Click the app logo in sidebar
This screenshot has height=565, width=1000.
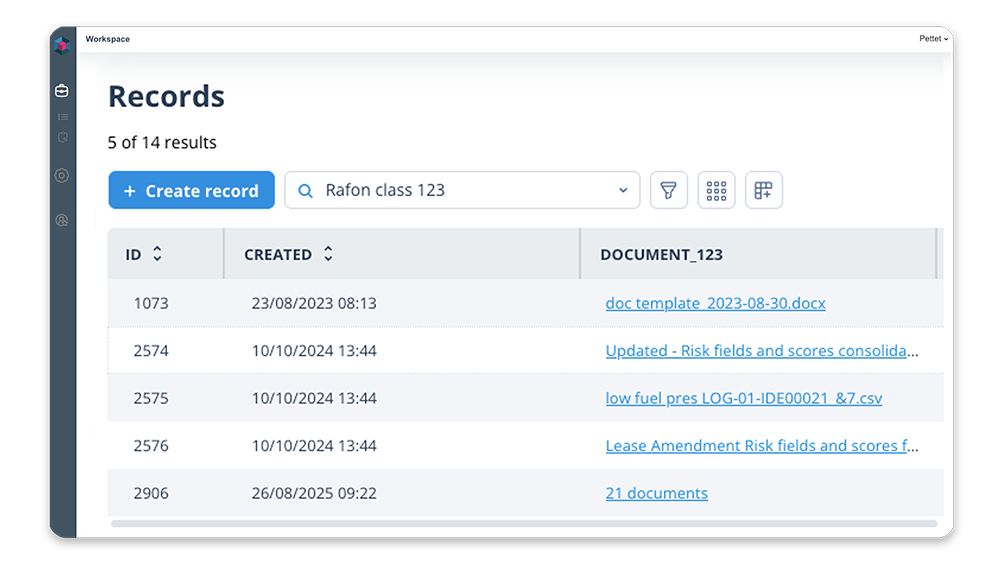pyautogui.click(x=62, y=45)
